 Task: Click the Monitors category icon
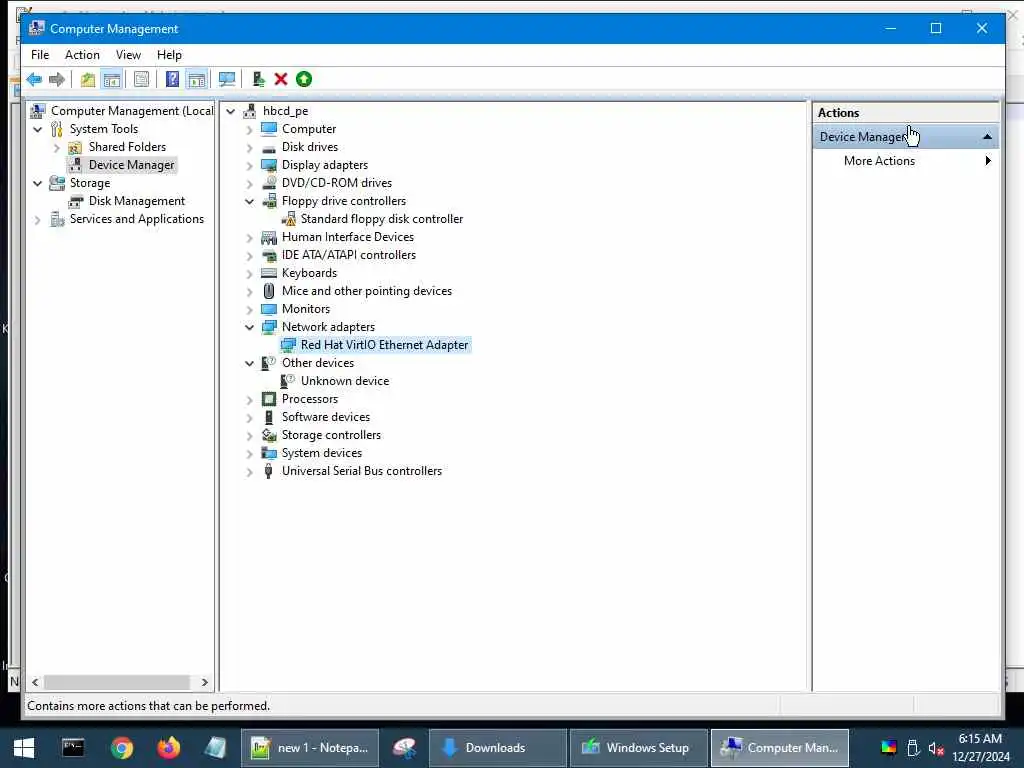(x=268, y=309)
